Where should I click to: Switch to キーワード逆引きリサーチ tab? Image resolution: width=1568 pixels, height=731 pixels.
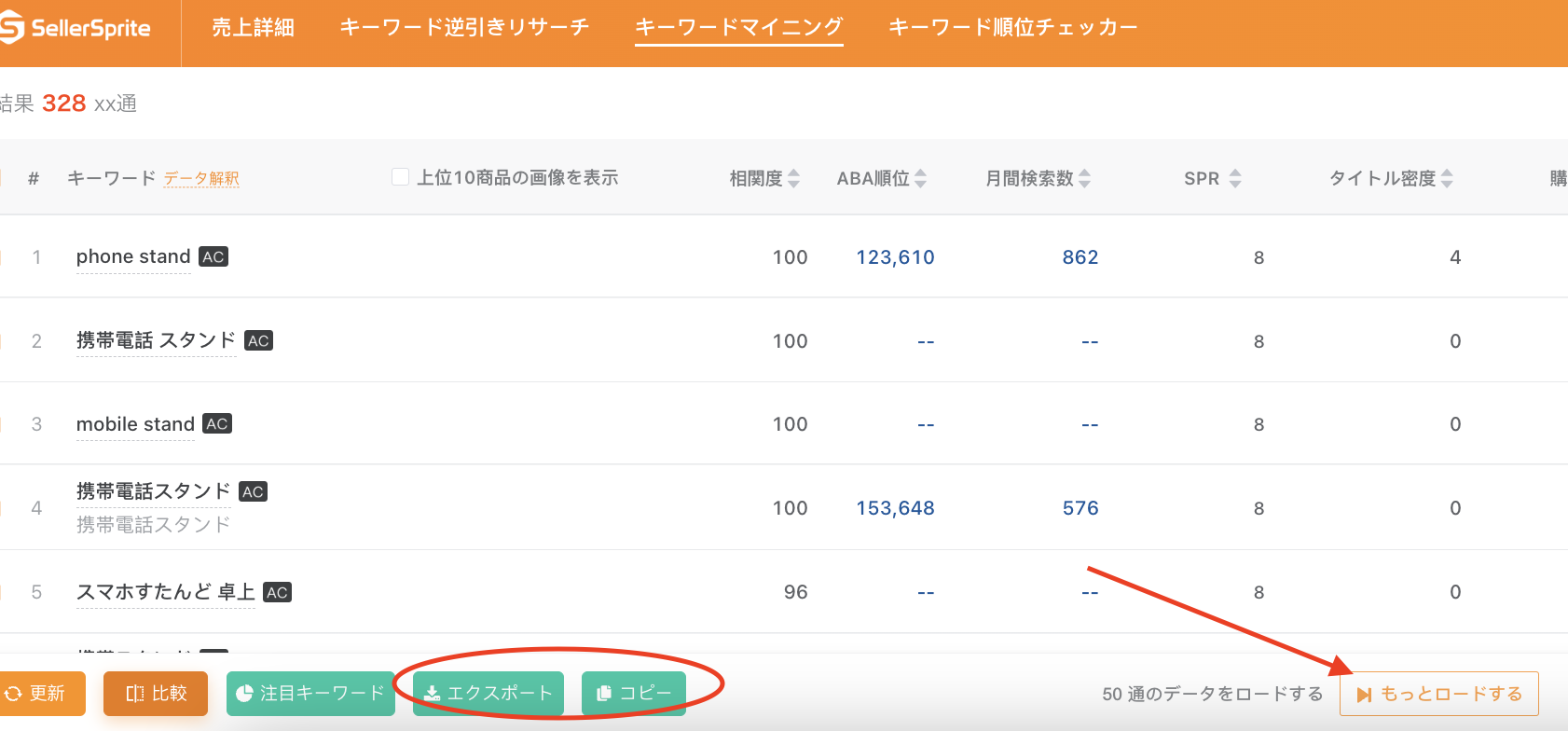pos(464,28)
